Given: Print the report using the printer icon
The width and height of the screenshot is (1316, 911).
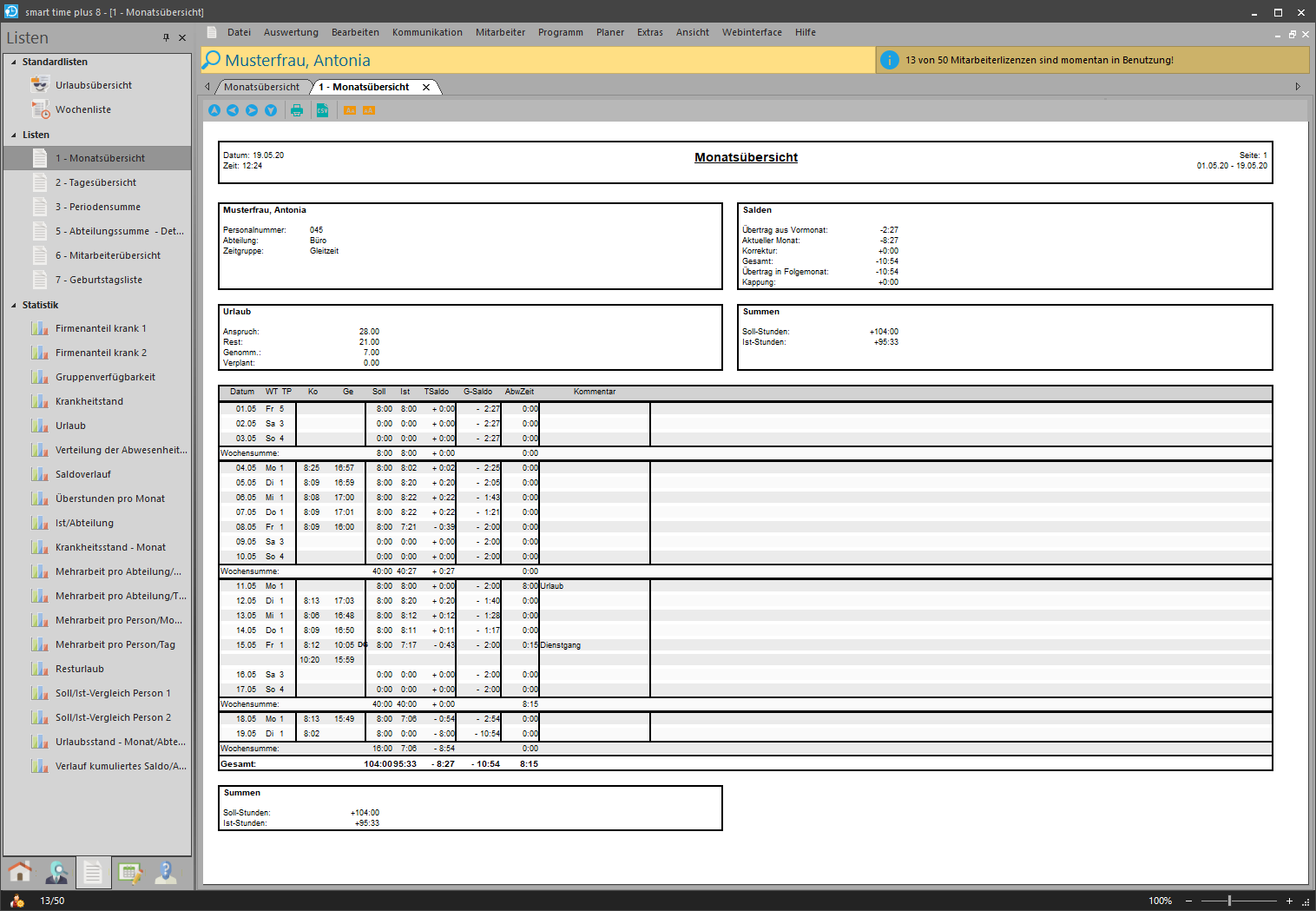Looking at the screenshot, I should tap(297, 110).
